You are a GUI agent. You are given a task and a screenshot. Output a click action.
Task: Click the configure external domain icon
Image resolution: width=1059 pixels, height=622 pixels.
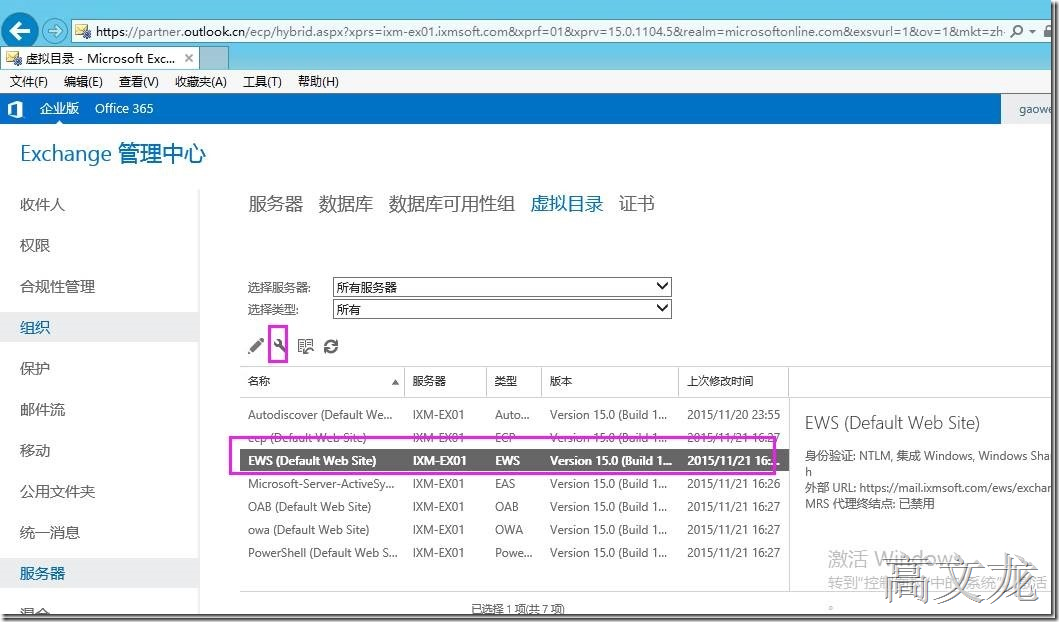pos(305,346)
